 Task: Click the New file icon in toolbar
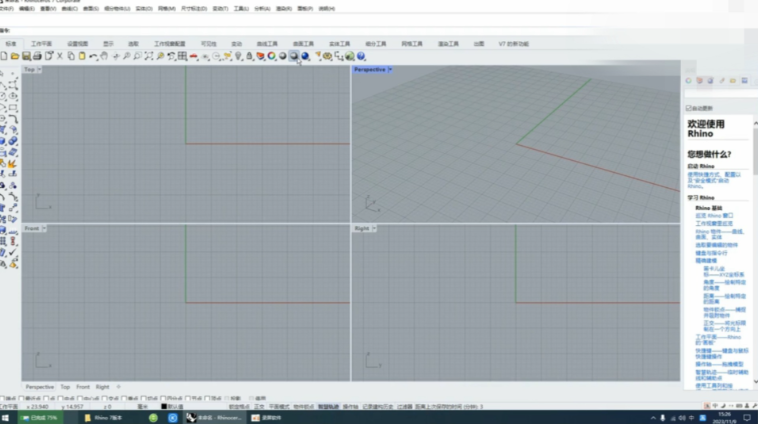coord(5,57)
